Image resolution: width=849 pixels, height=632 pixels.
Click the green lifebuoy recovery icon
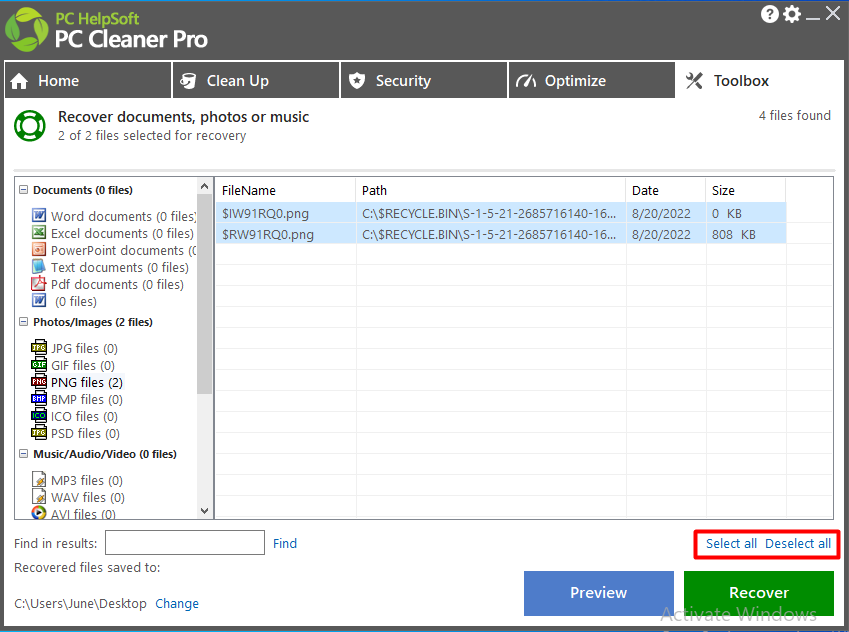click(x=30, y=126)
